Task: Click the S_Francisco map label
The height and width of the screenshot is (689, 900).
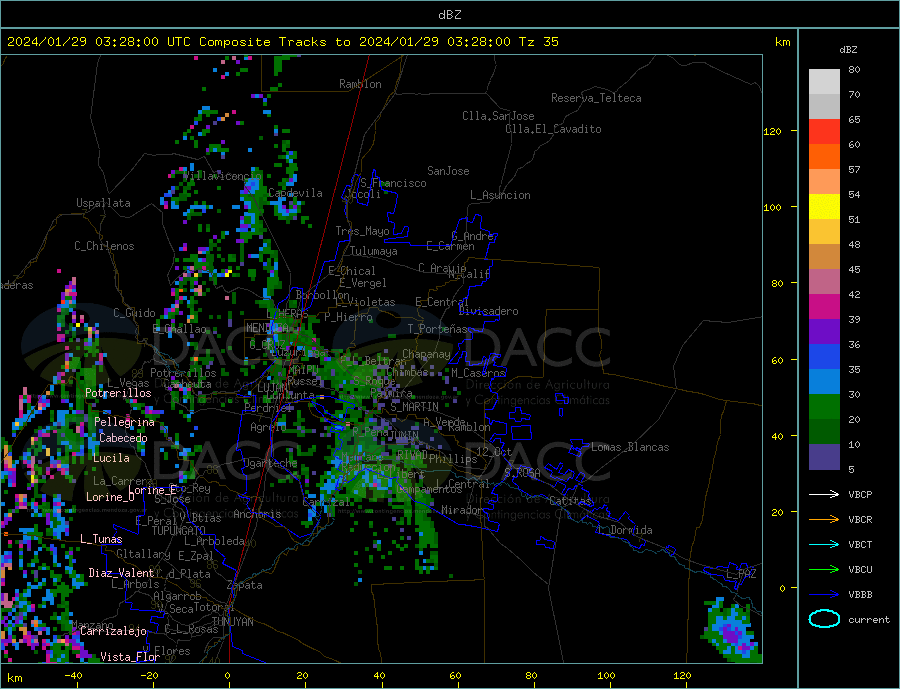Action: pos(393,183)
